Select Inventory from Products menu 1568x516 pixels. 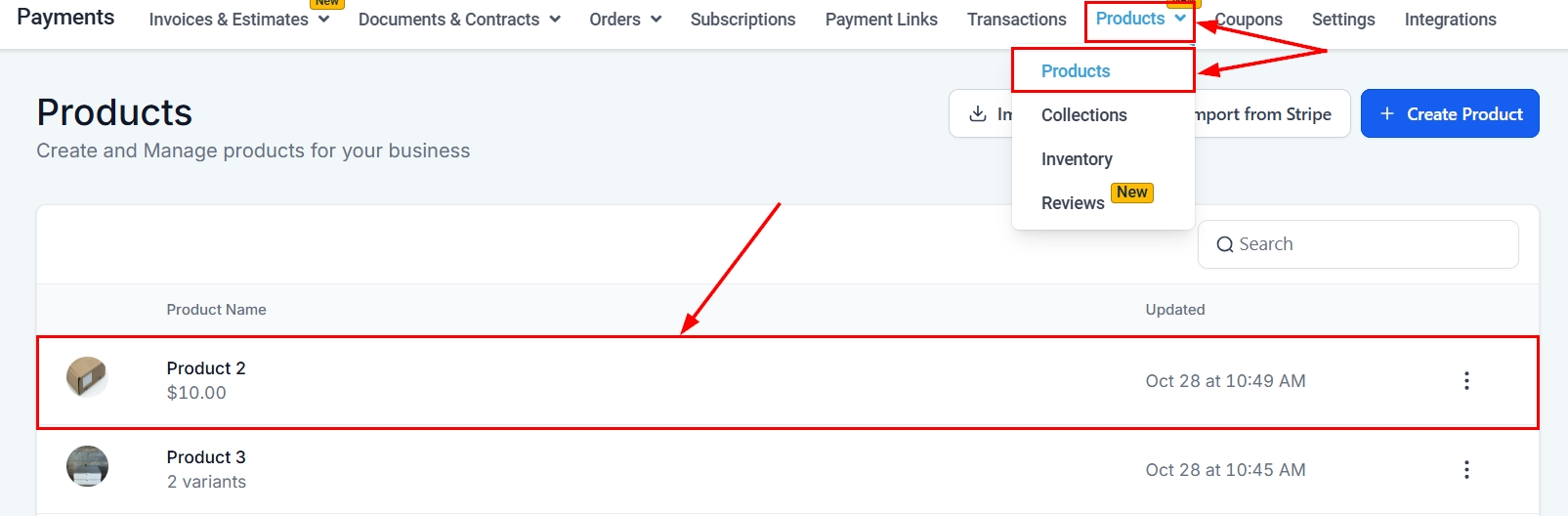click(x=1077, y=159)
